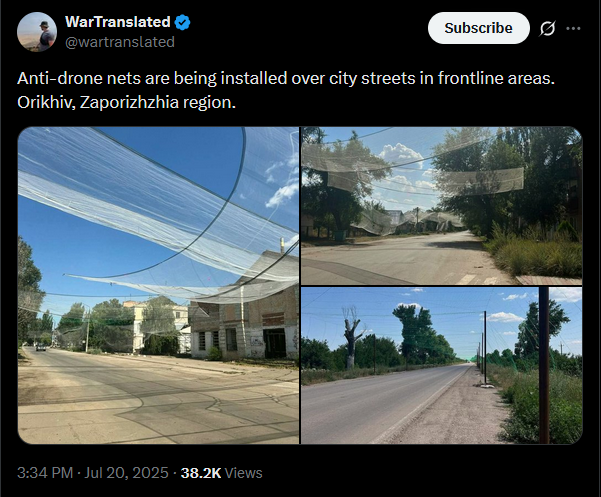Click the blue verified checkmark badge

pos(182,23)
